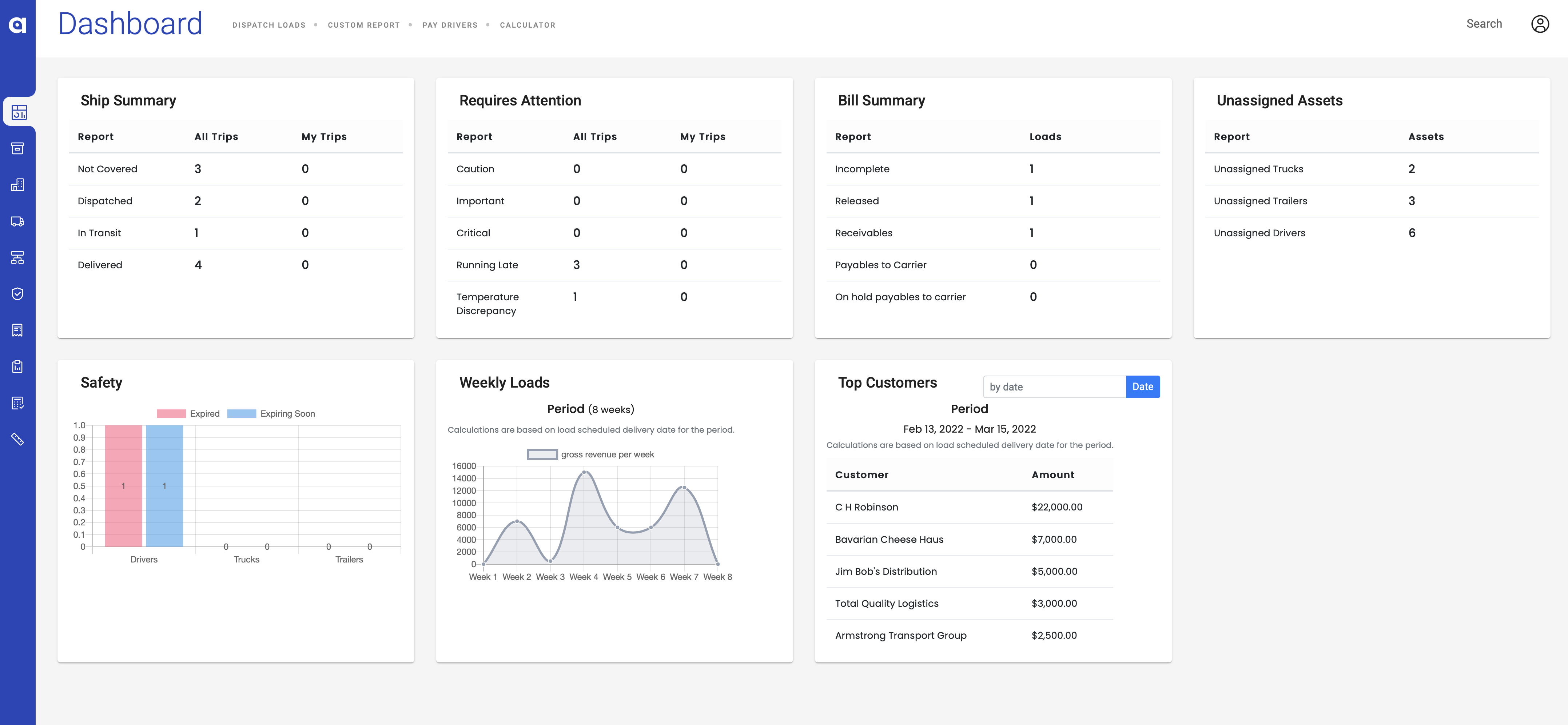Select the box-shaped loads icon in sidebar
Screen dimensions: 1568x725
(18, 148)
